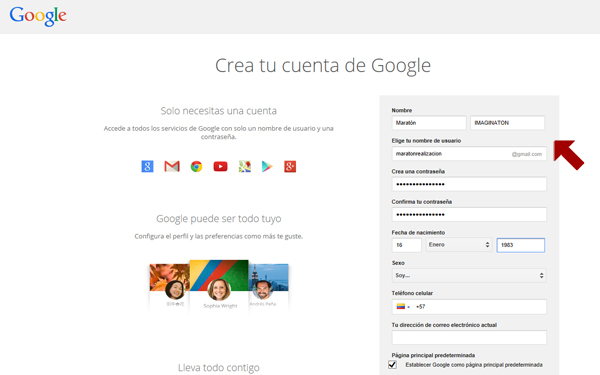The width and height of the screenshot is (600, 375).
Task: Click the 'Crea una contraseña' password field
Action: (x=469, y=184)
